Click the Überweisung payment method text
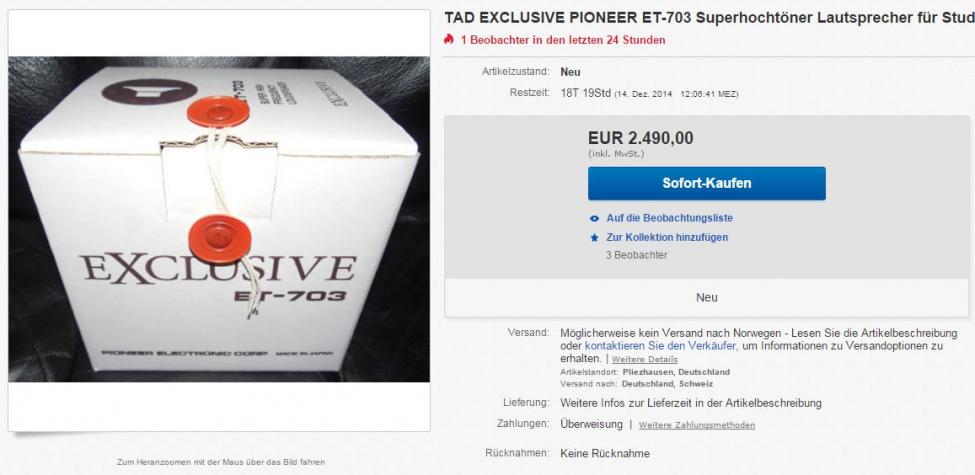 [591, 425]
